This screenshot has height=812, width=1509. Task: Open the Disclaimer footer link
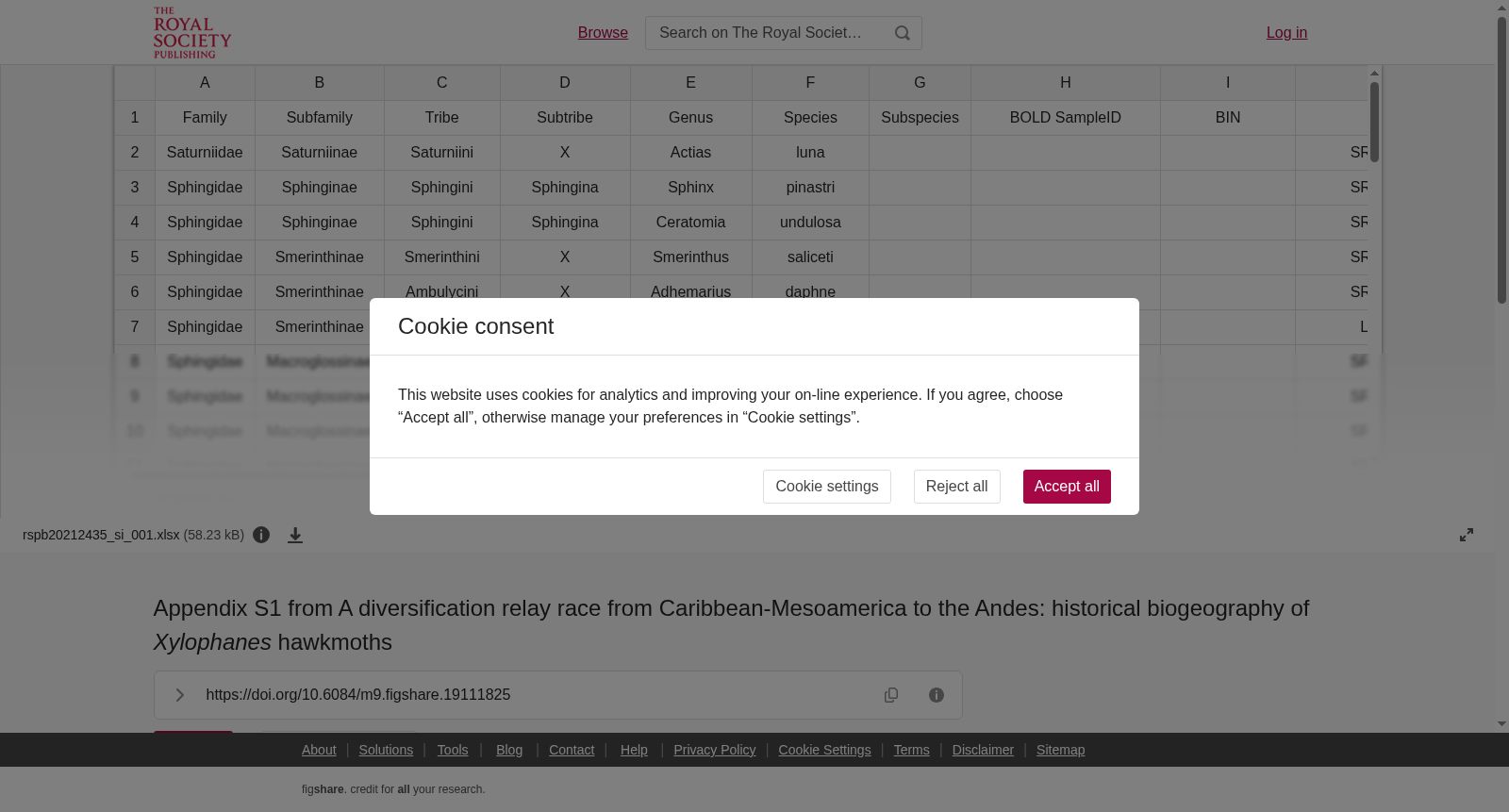tap(983, 750)
